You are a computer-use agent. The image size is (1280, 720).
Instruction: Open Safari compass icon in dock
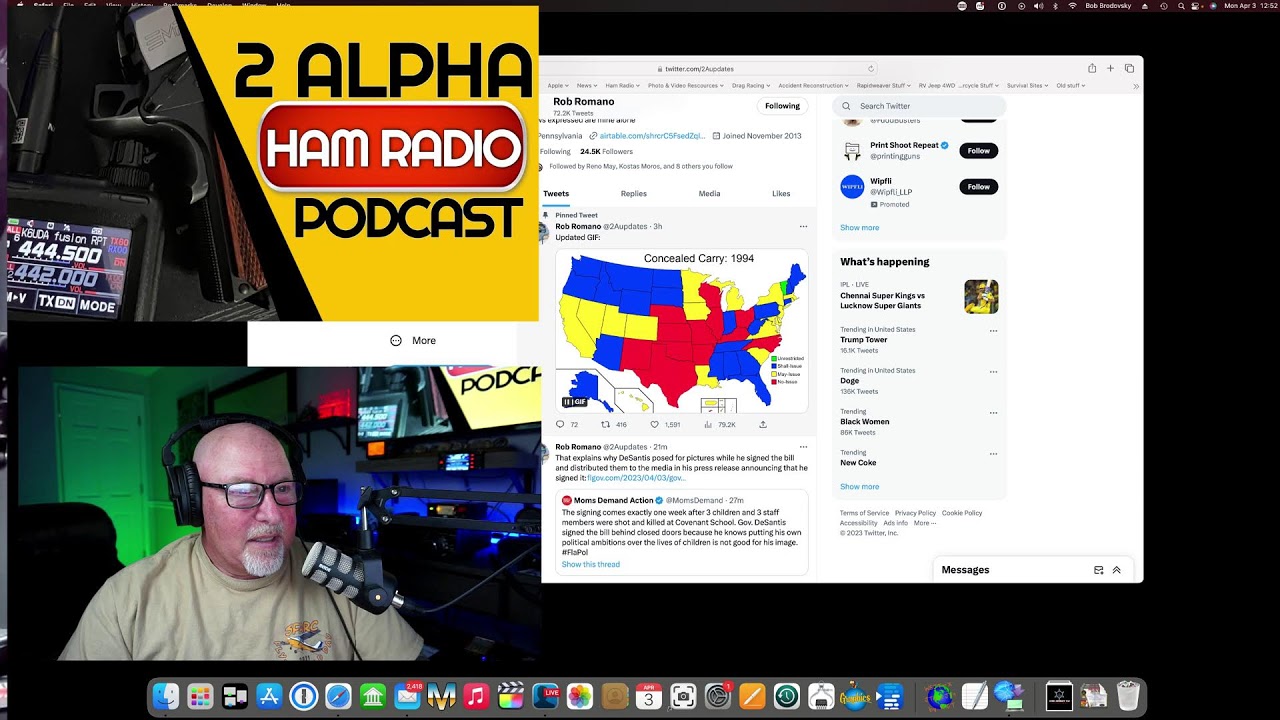tap(338, 696)
